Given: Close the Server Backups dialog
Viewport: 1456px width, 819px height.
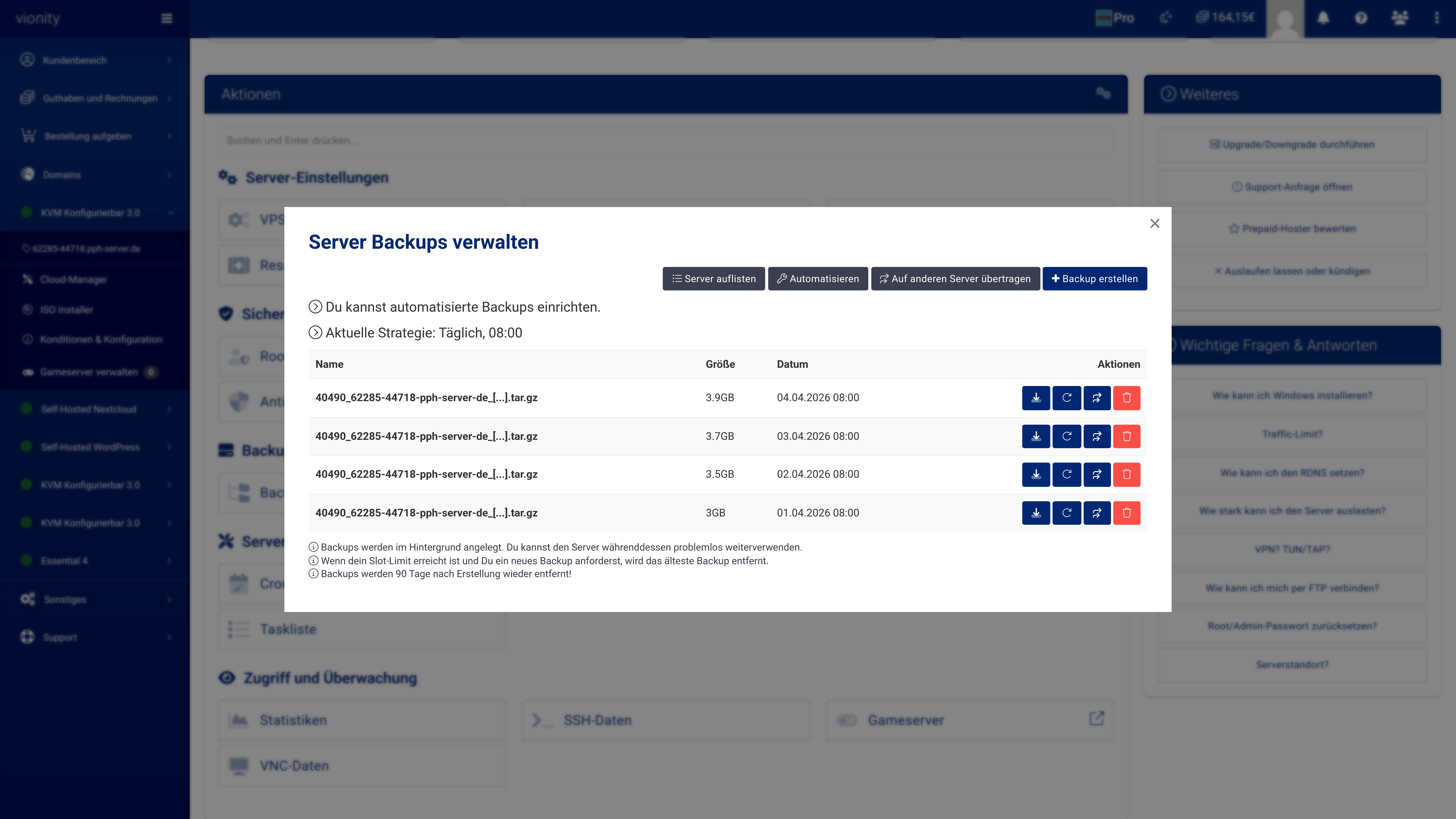Looking at the screenshot, I should (x=1155, y=224).
